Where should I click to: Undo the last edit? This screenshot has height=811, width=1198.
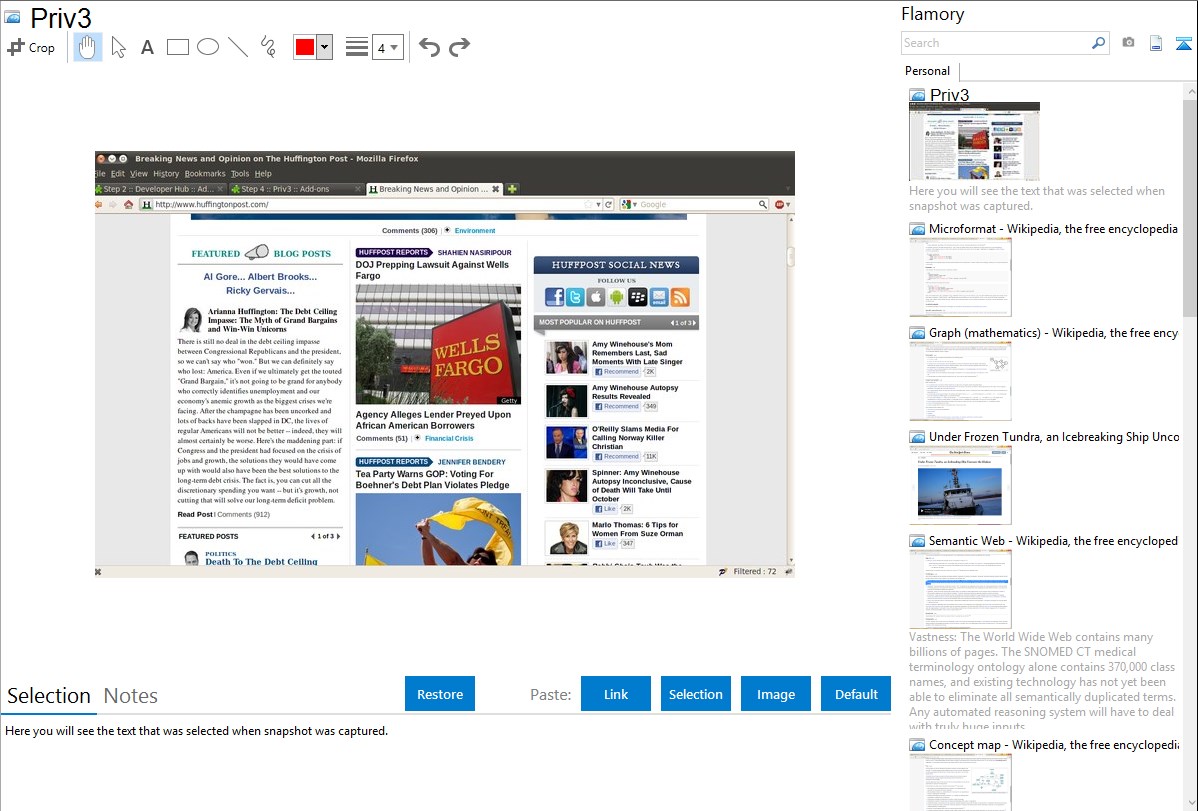[x=429, y=47]
